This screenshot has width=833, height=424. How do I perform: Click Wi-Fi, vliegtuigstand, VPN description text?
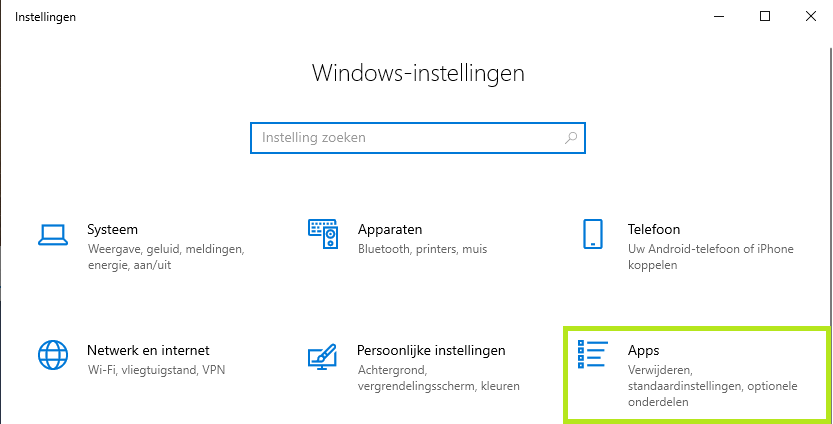click(x=156, y=370)
